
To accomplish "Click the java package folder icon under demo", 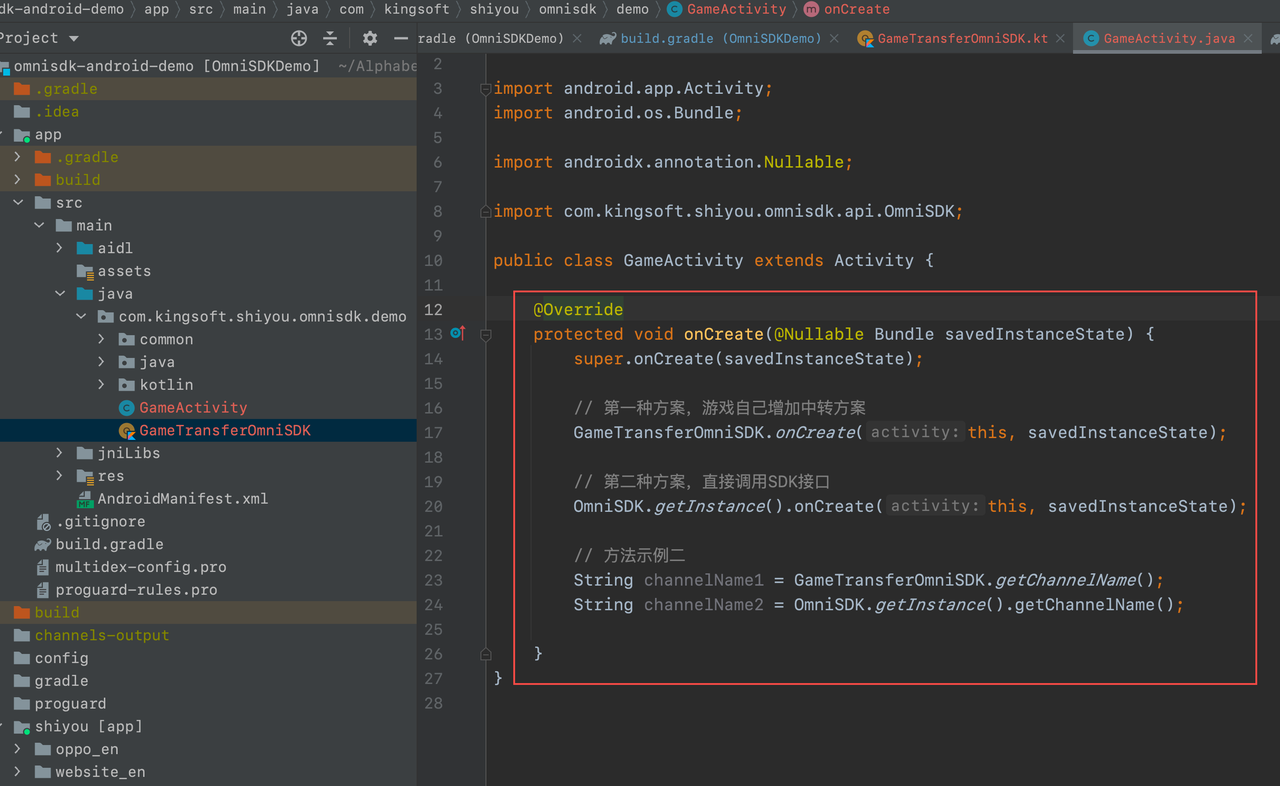I will [126, 362].
